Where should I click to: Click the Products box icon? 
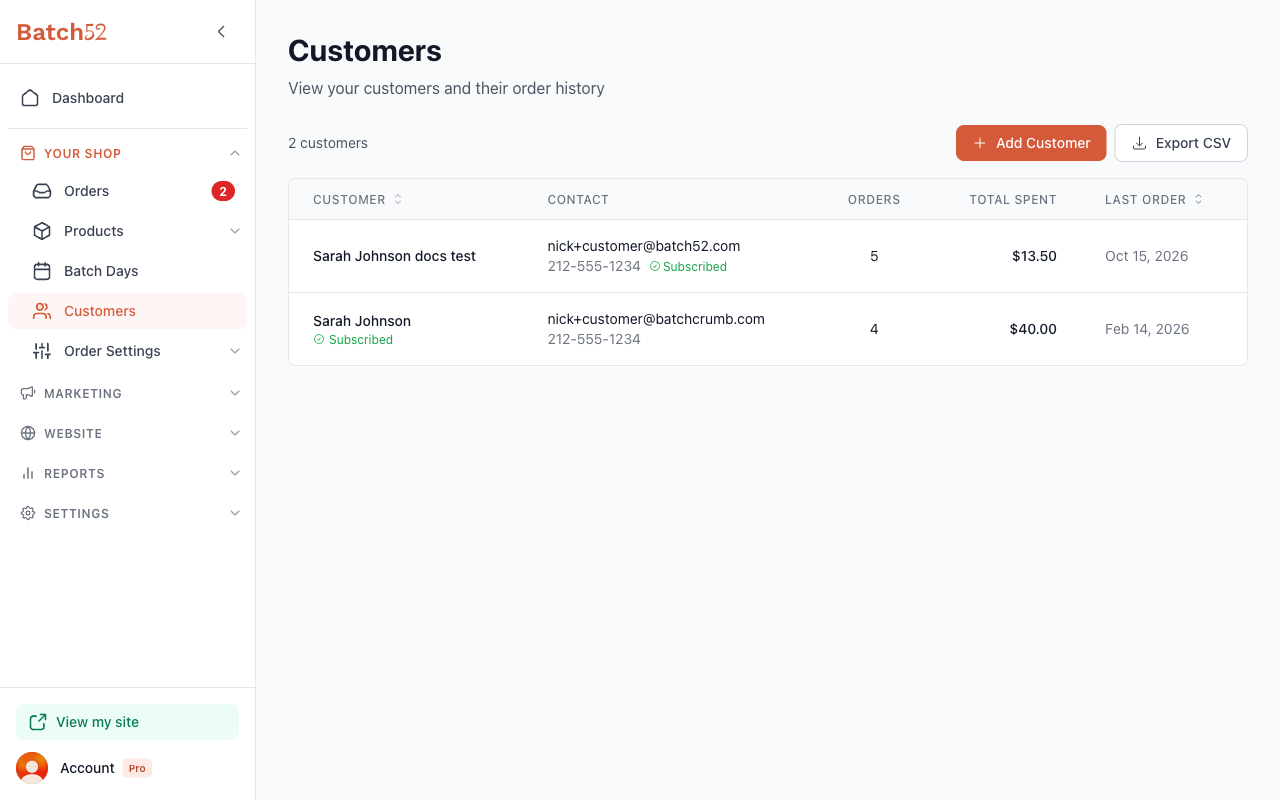pos(42,231)
